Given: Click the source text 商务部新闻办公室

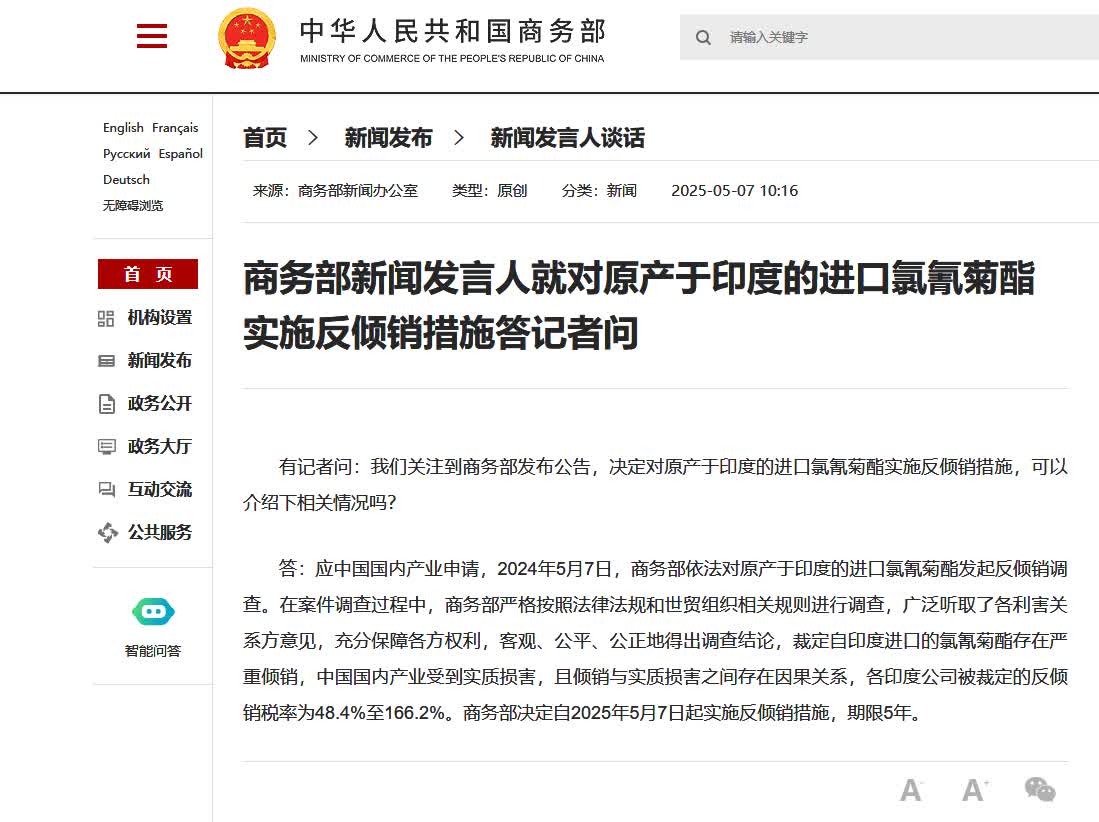Looking at the screenshot, I should coord(357,191).
